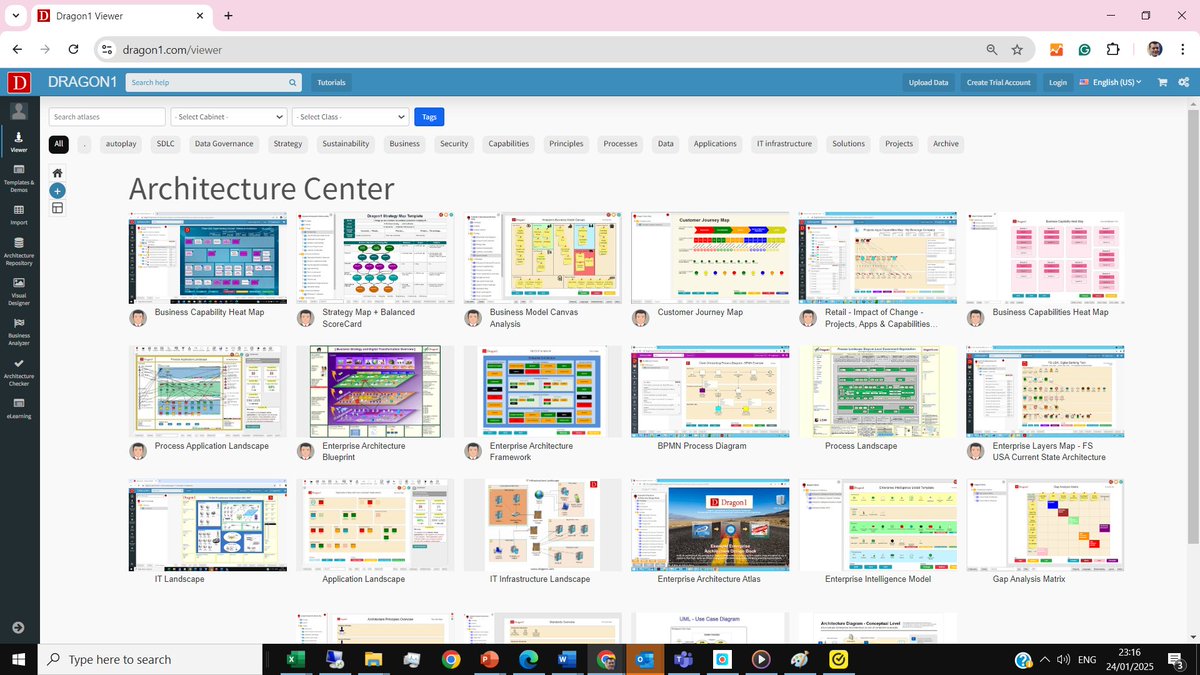1200x675 pixels.
Task: Select the Architecture Repository sidebar icon
Action: [x=18, y=250]
